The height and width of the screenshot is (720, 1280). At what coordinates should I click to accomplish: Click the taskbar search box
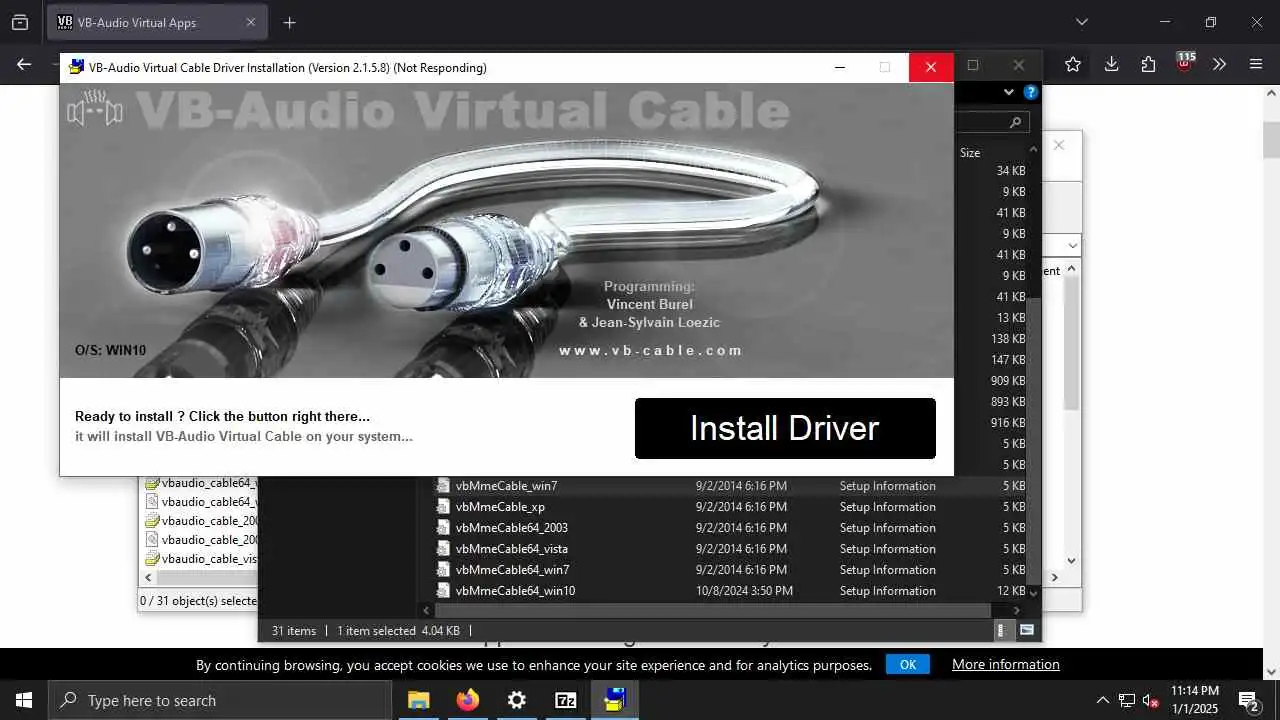[x=220, y=700]
